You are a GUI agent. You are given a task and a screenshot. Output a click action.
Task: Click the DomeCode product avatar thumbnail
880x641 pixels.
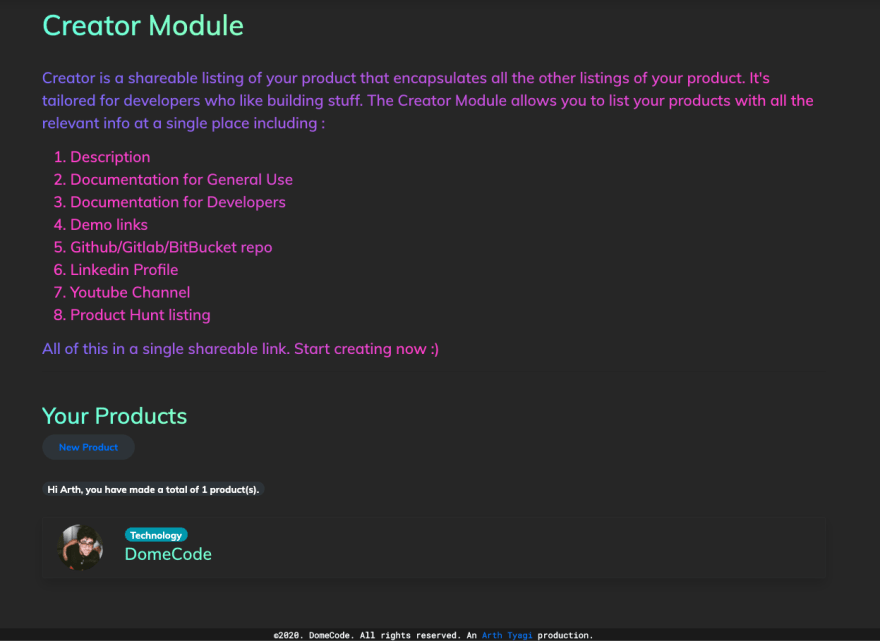[80, 547]
